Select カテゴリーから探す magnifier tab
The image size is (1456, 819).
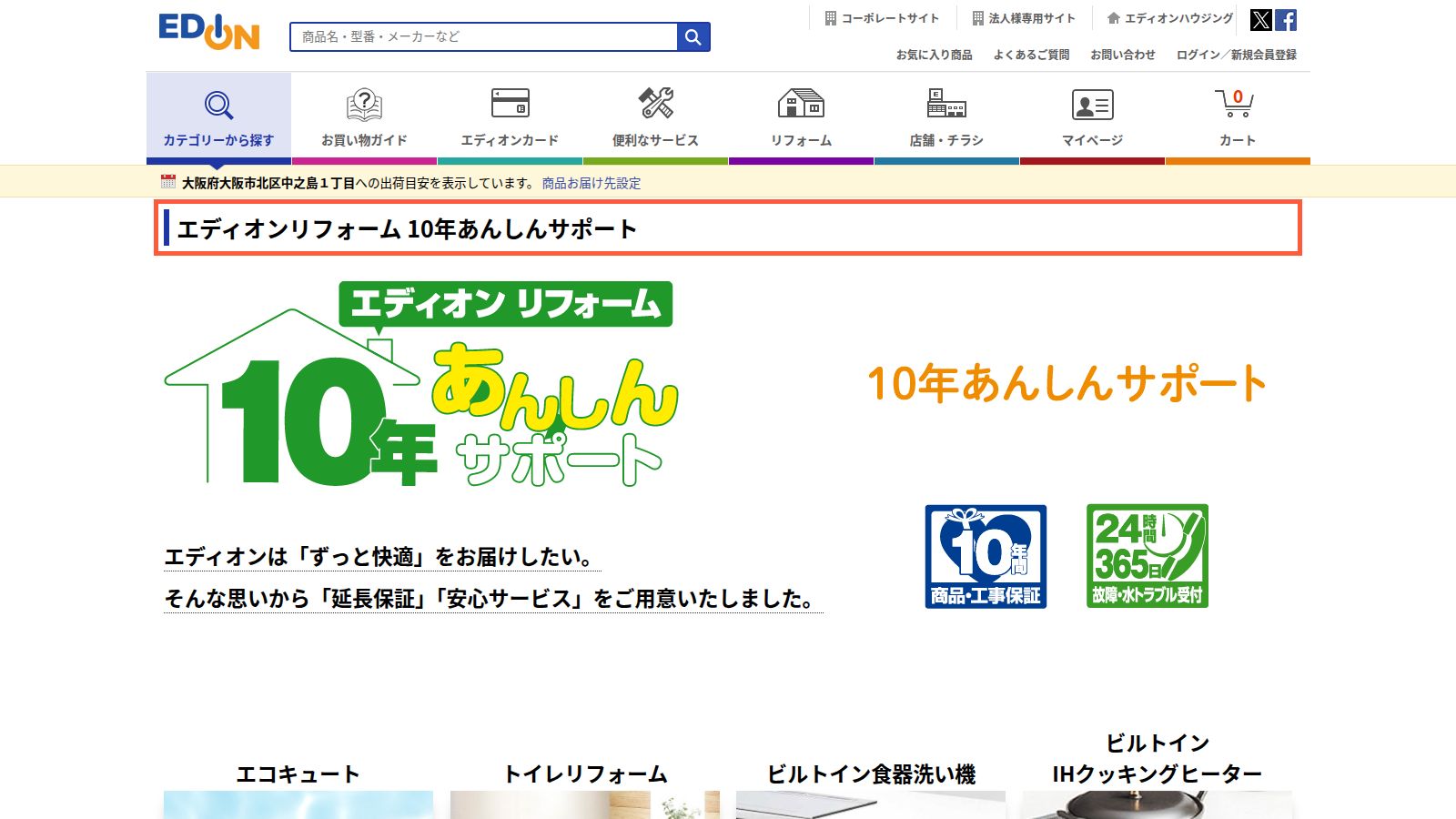tap(218, 118)
